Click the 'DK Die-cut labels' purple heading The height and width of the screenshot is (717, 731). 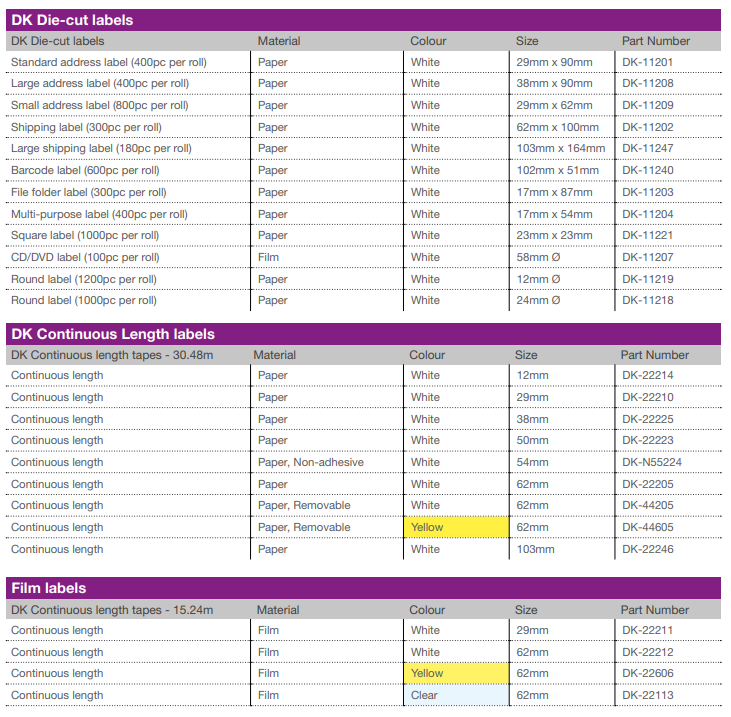363,20
